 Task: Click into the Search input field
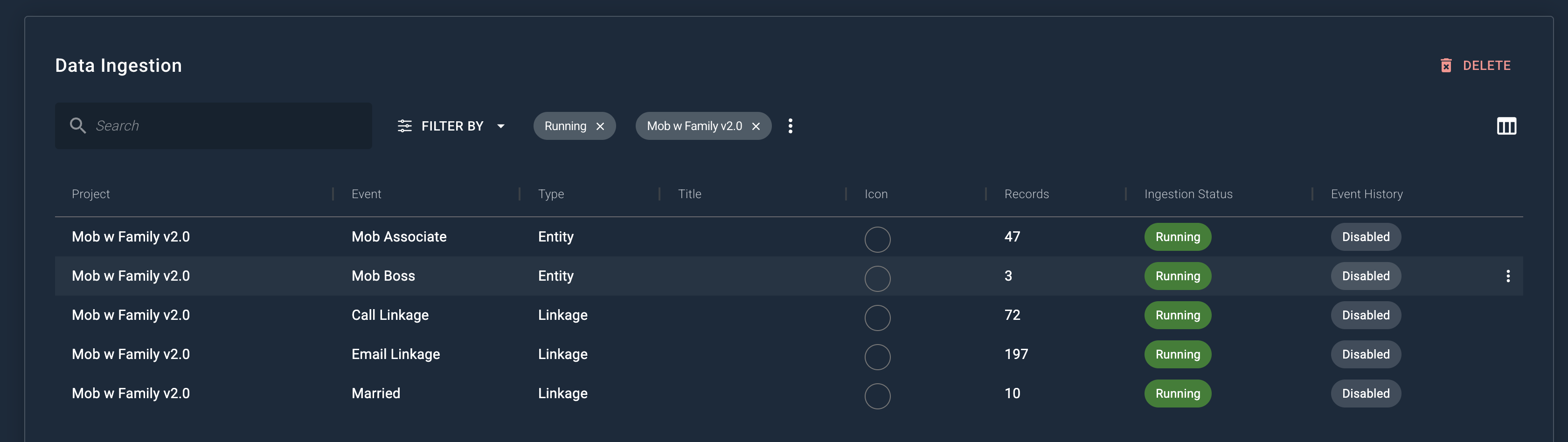pyautogui.click(x=213, y=125)
